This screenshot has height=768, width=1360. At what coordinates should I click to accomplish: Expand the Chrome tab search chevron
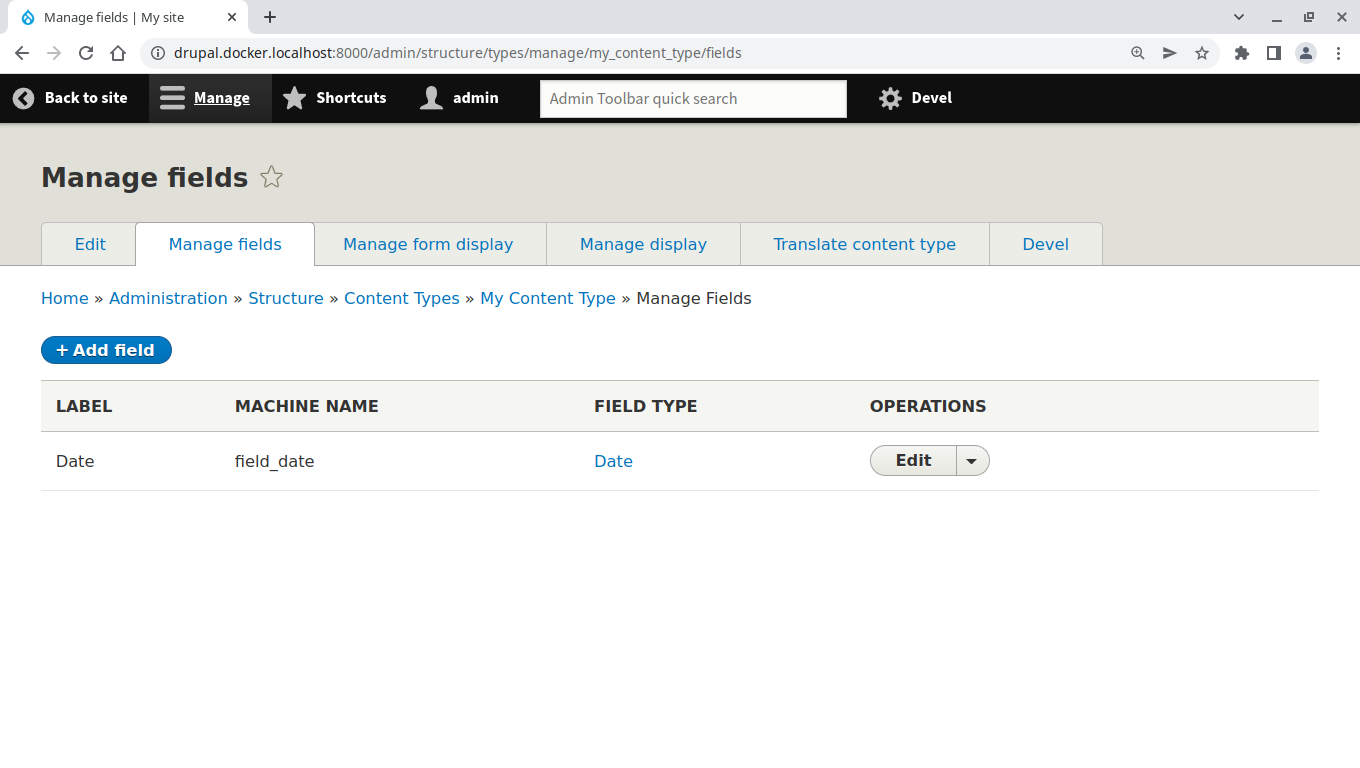(x=1239, y=17)
